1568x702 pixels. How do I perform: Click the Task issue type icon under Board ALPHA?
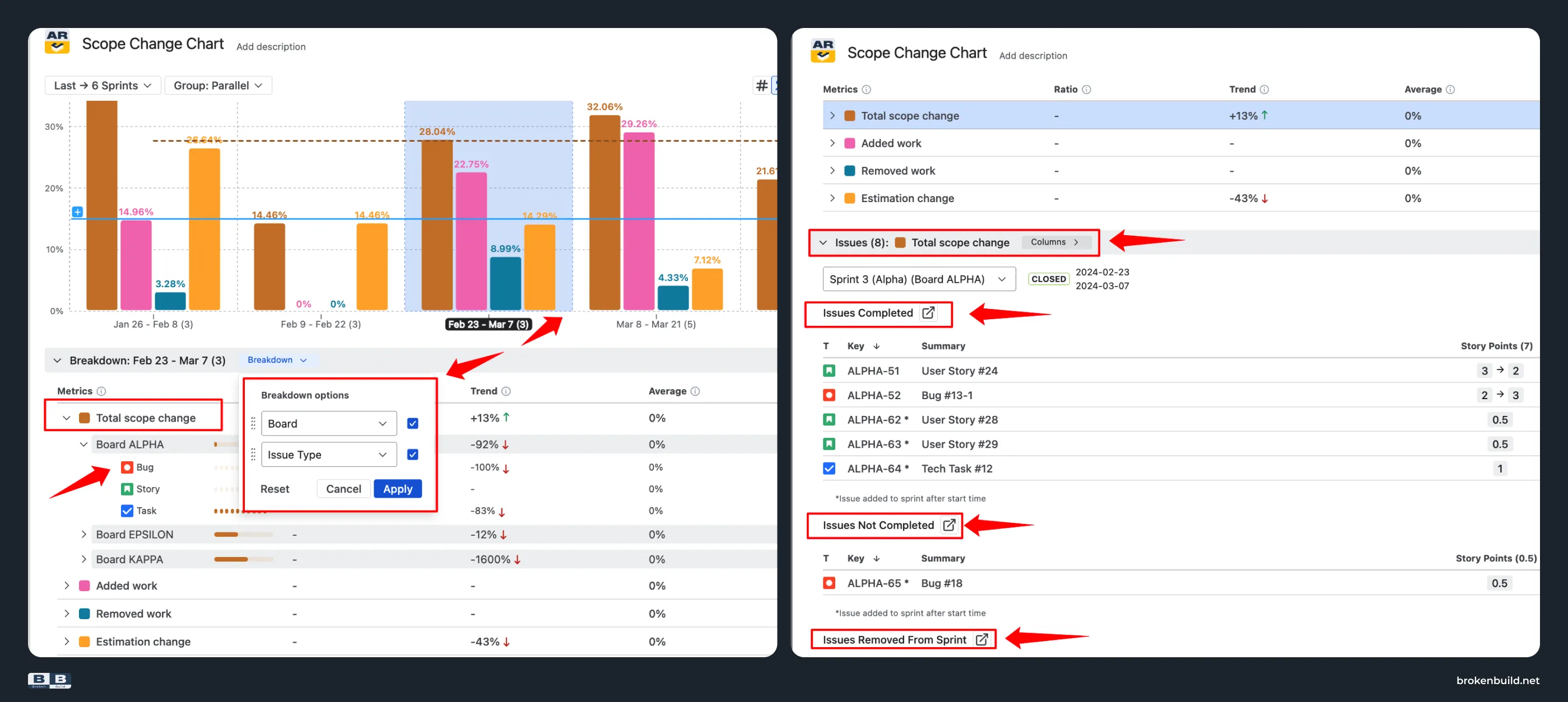coord(127,511)
